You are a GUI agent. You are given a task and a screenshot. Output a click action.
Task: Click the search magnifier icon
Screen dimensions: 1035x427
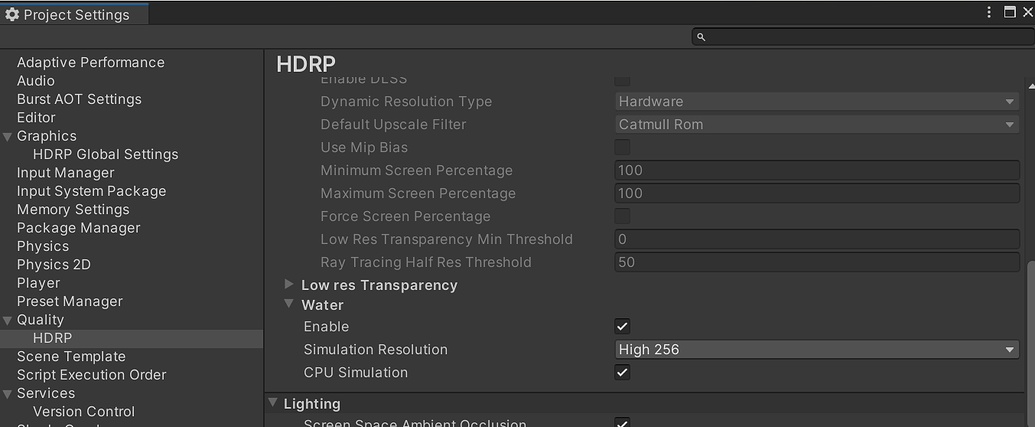tap(701, 37)
